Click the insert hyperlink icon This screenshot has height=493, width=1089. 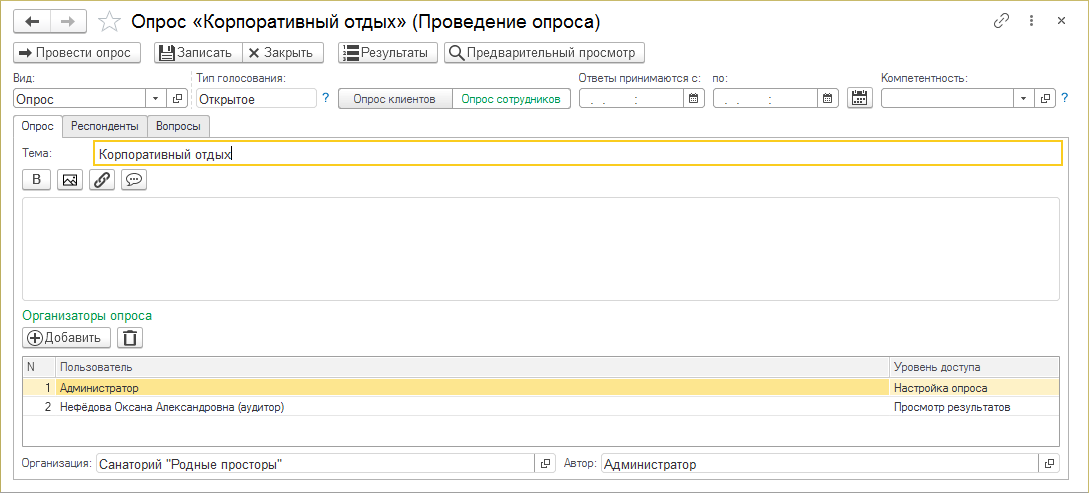click(102, 180)
